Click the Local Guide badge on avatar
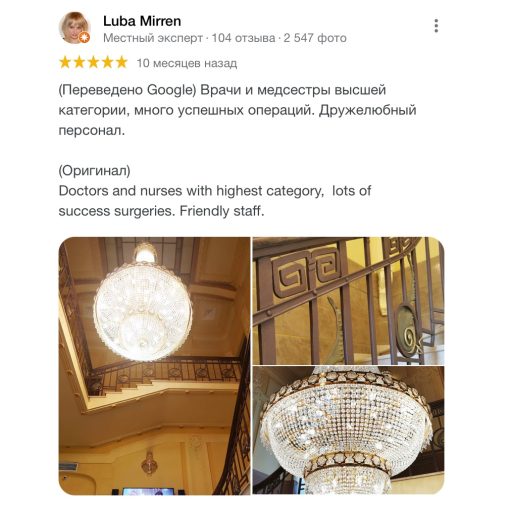This screenshot has width=510, height=510. coord(85,38)
